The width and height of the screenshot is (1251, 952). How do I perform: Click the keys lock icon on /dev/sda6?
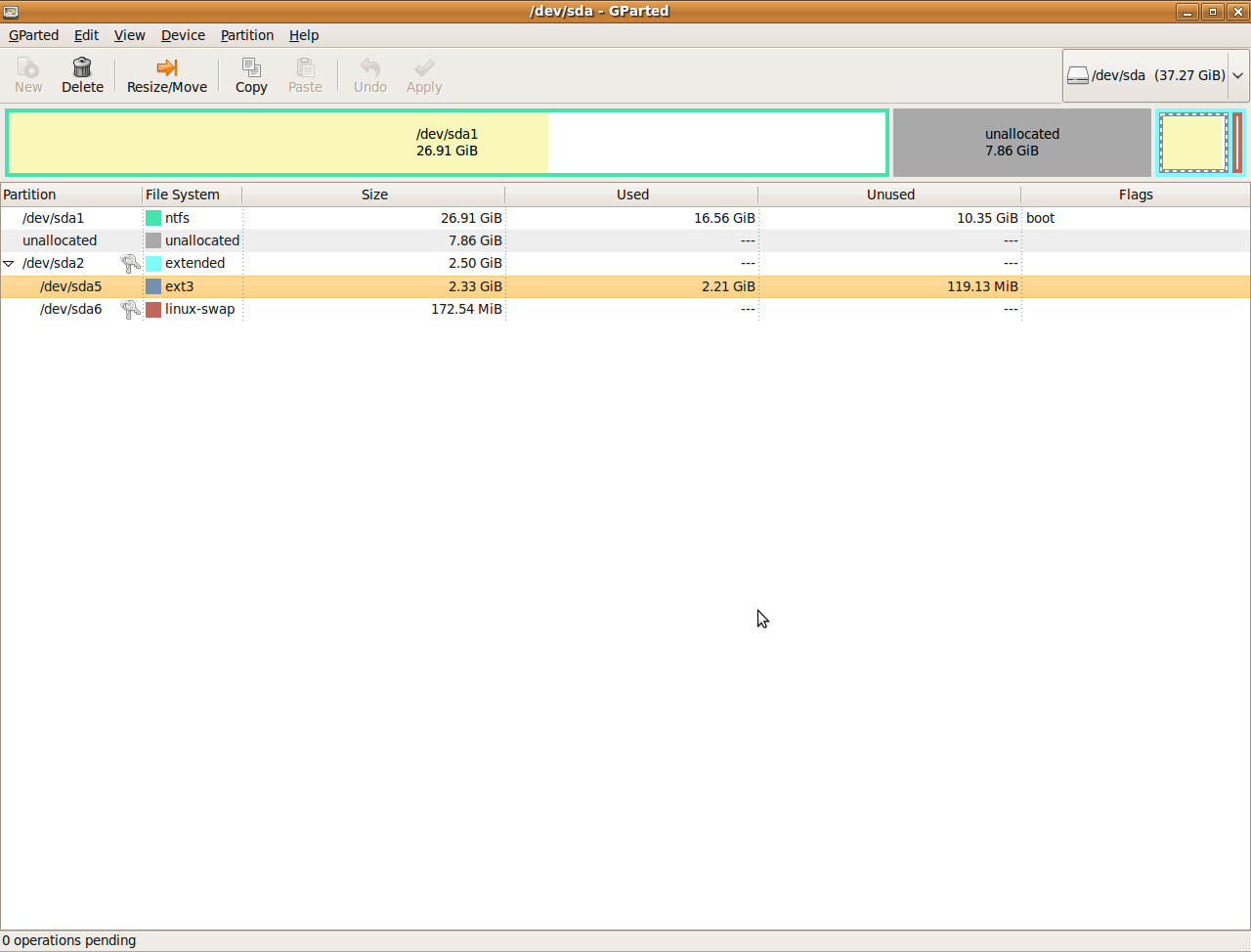[130, 309]
